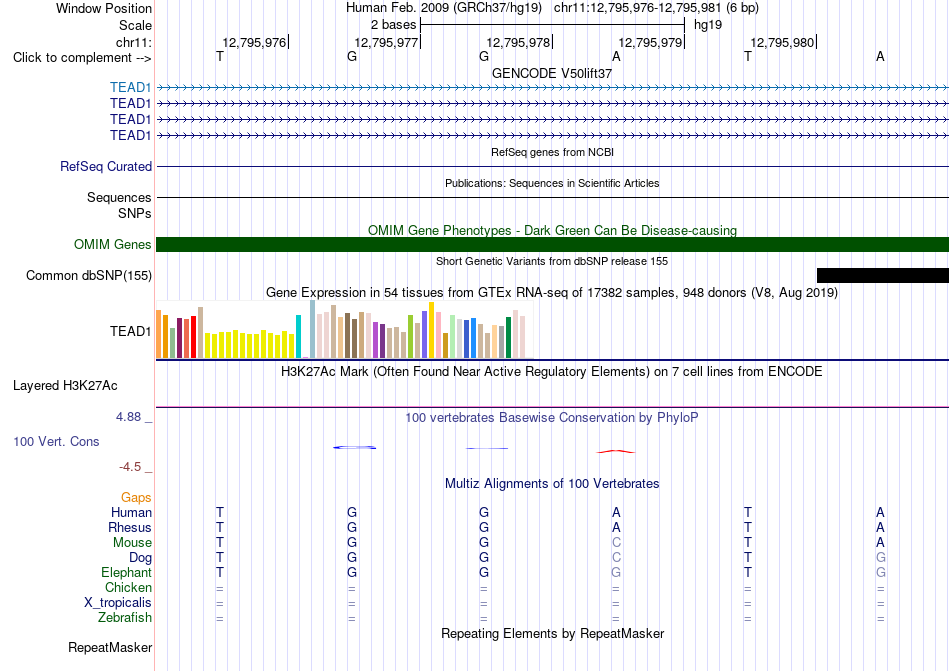The image size is (950, 671).
Task: Click the 'Click to complement -->' label
Action: tap(82, 58)
